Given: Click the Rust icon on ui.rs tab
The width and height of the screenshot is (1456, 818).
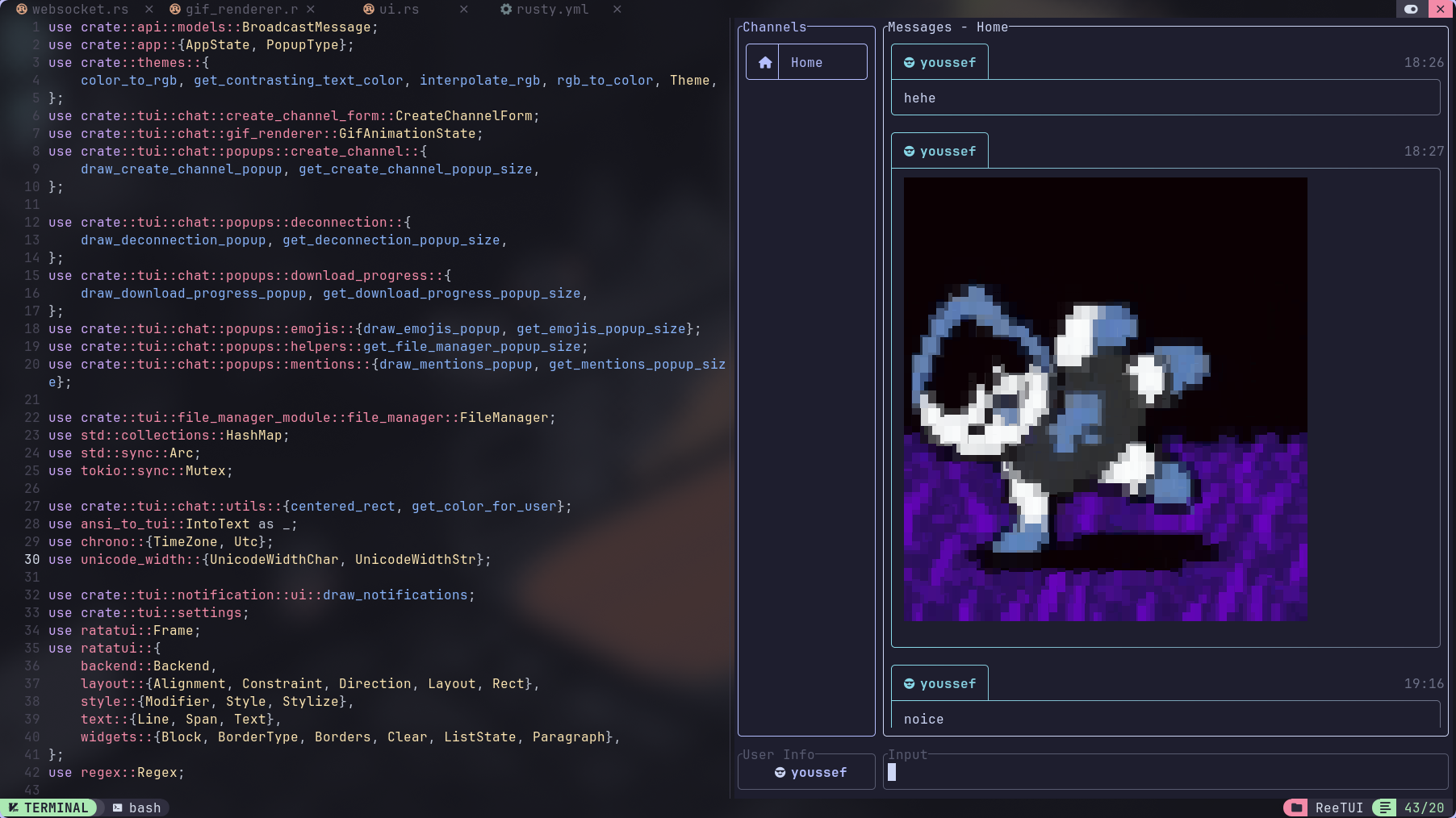Looking at the screenshot, I should [369, 9].
